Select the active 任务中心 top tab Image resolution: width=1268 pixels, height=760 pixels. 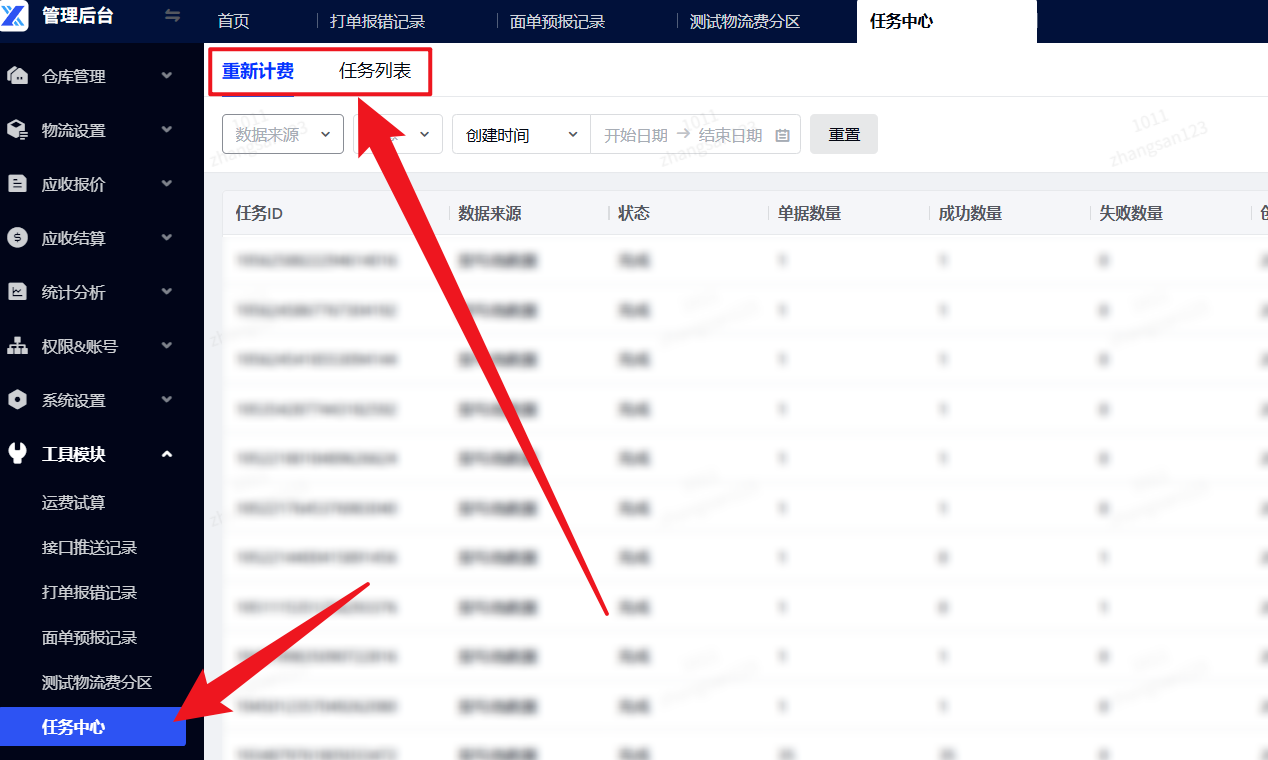pos(946,21)
